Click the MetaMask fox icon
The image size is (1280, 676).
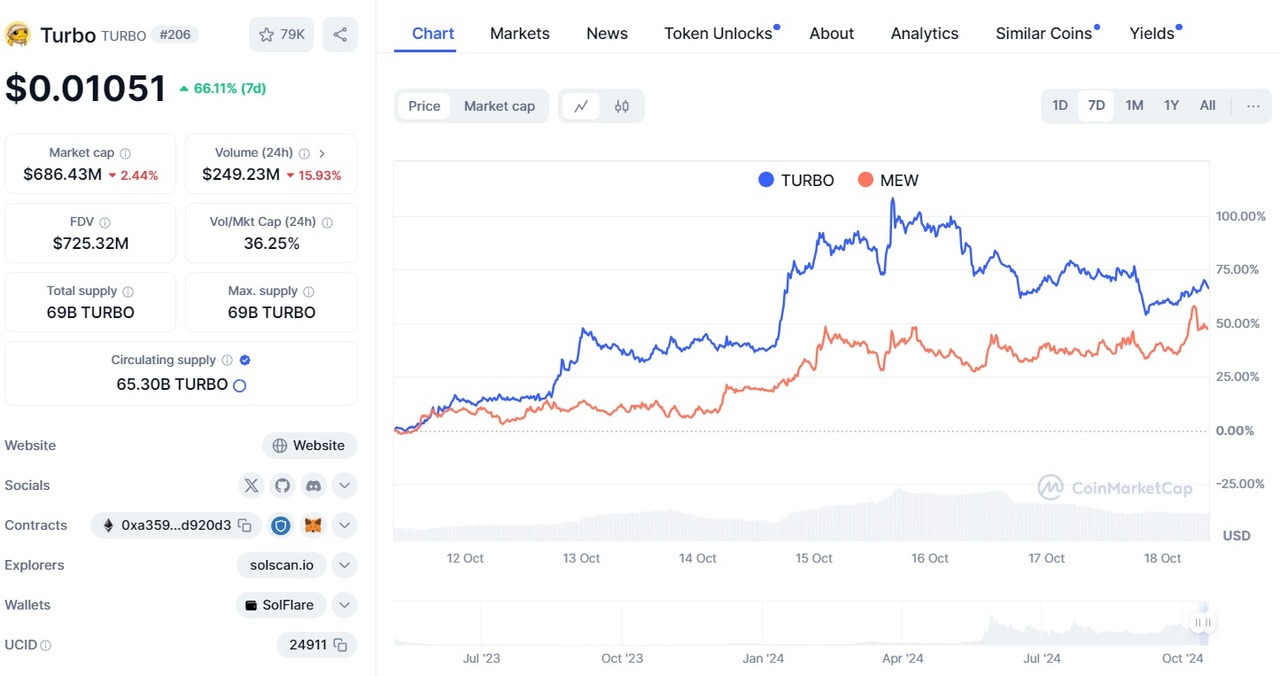coord(313,526)
